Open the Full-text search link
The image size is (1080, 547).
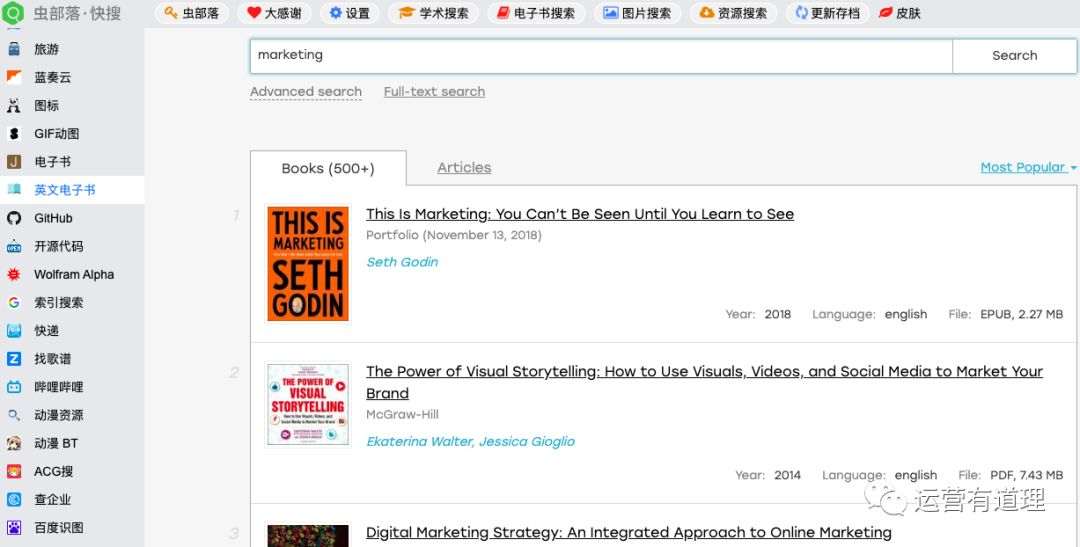click(x=434, y=92)
